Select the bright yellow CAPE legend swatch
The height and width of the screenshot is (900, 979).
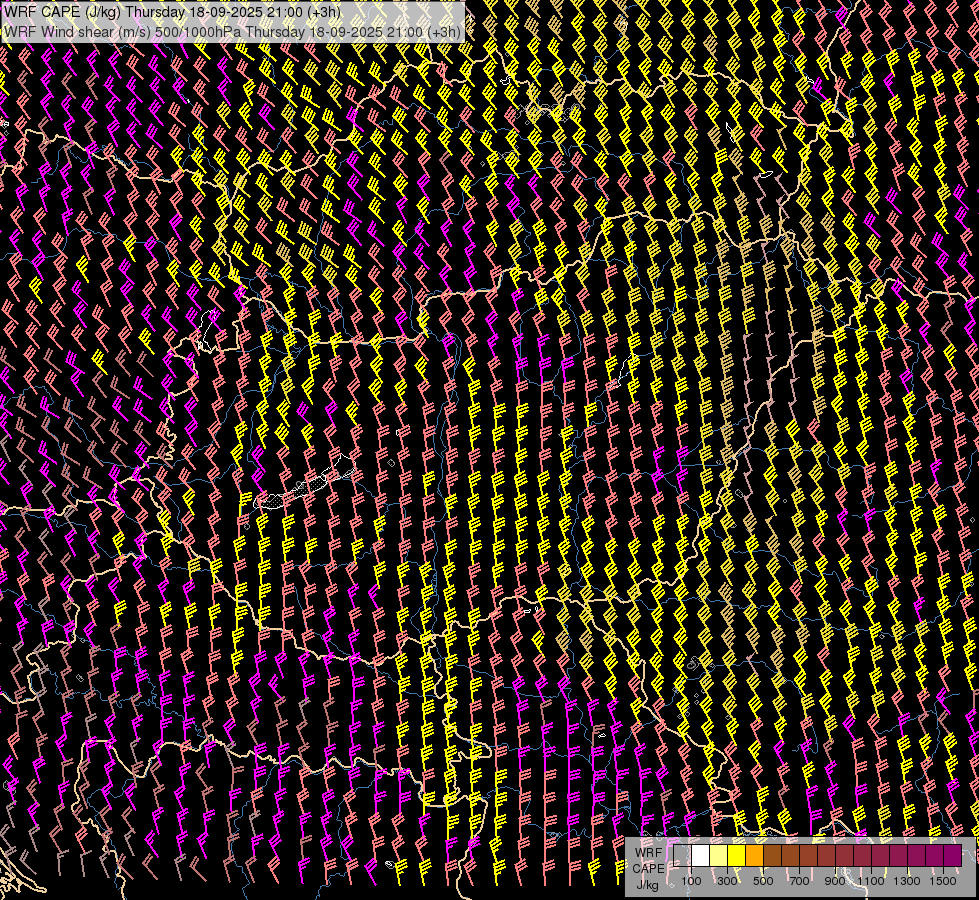737,856
